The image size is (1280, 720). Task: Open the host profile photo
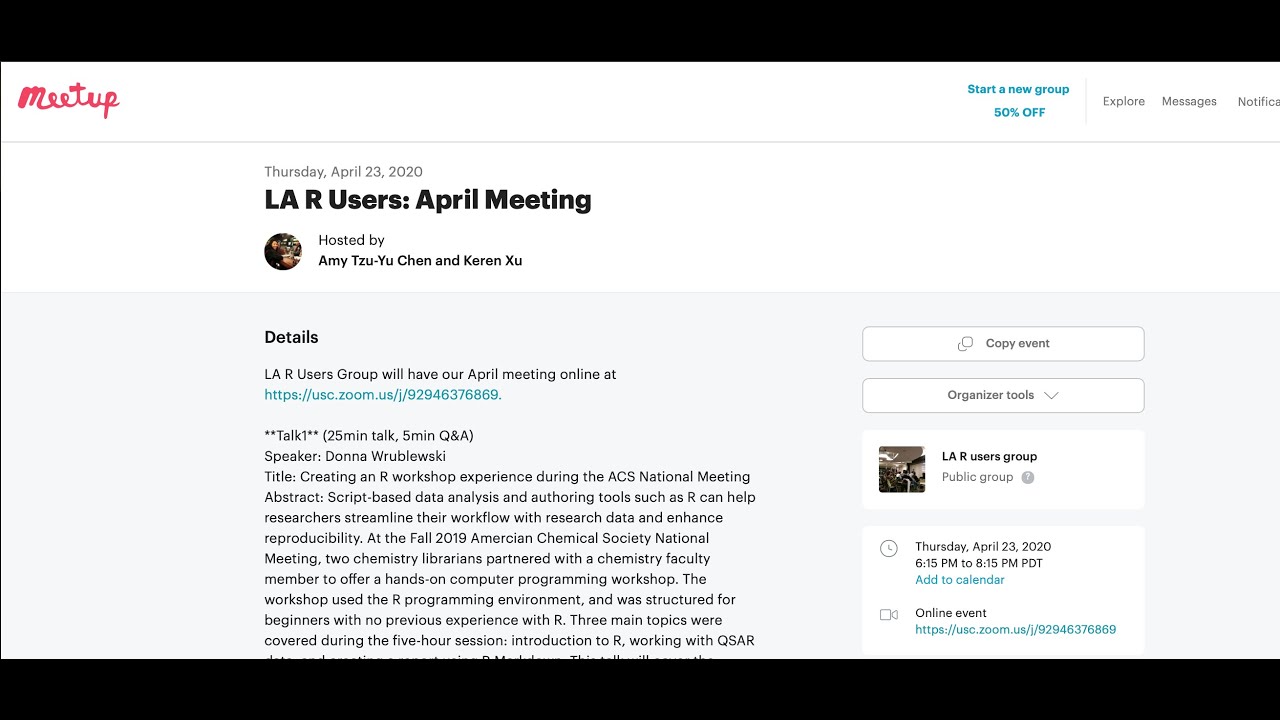[x=283, y=252]
